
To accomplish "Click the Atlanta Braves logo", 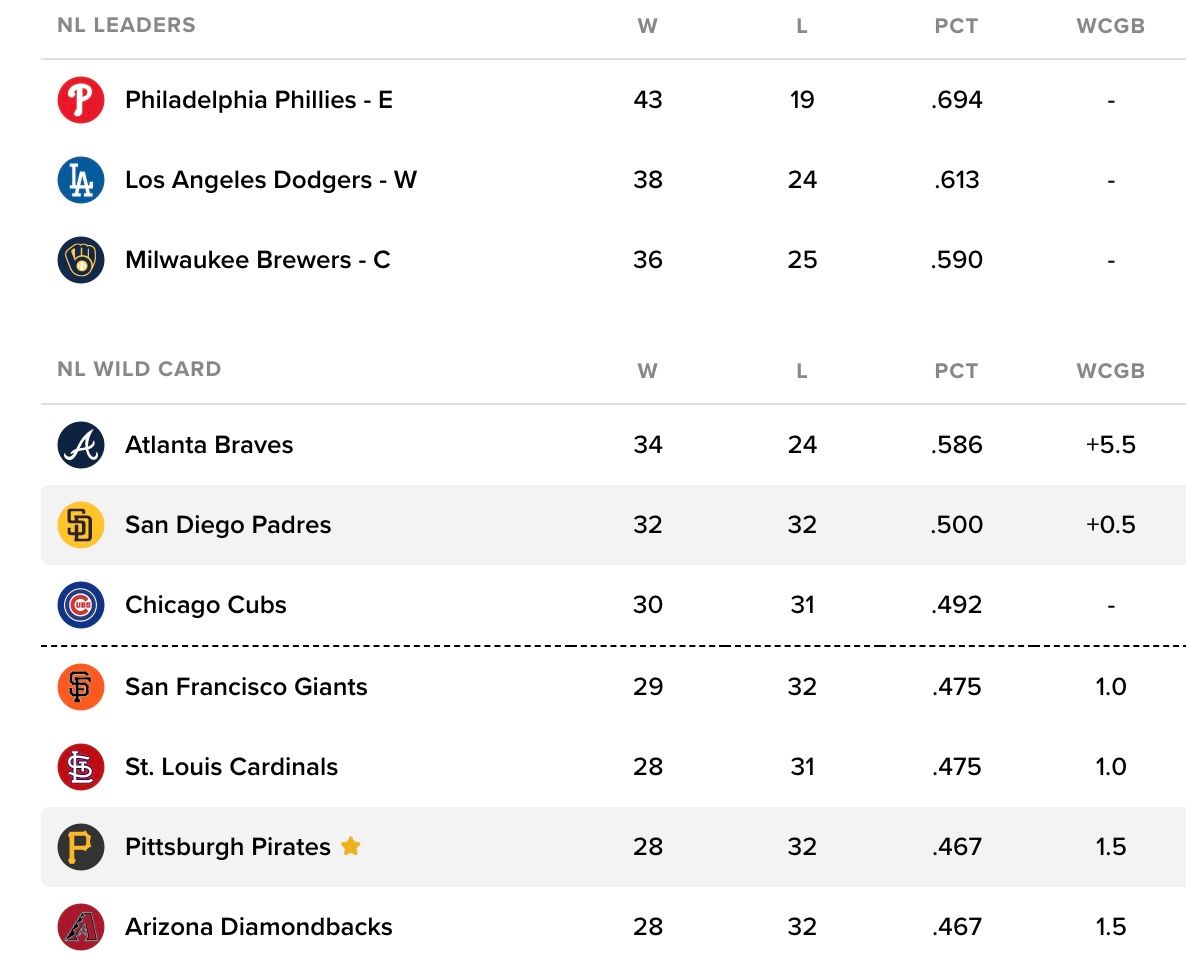I will click(81, 445).
